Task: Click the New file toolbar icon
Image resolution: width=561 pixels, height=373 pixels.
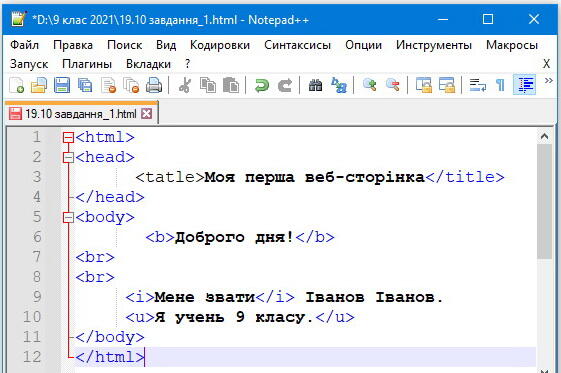Action: coord(16,85)
